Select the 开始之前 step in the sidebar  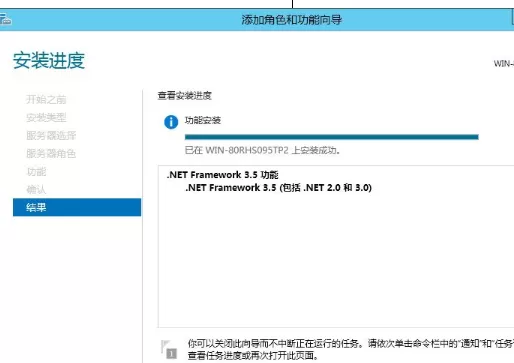(46, 99)
